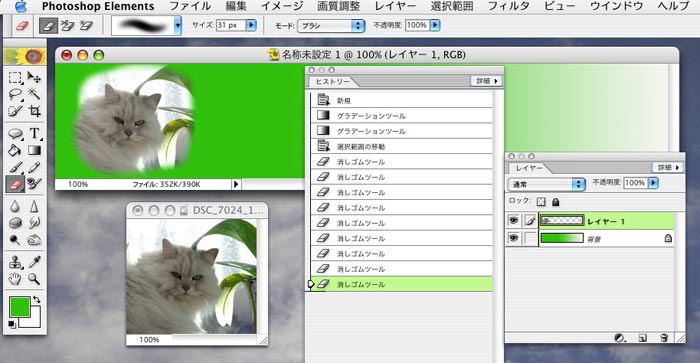Select the Sponge tool
The height and width of the screenshot is (363, 700).
click(x=15, y=223)
